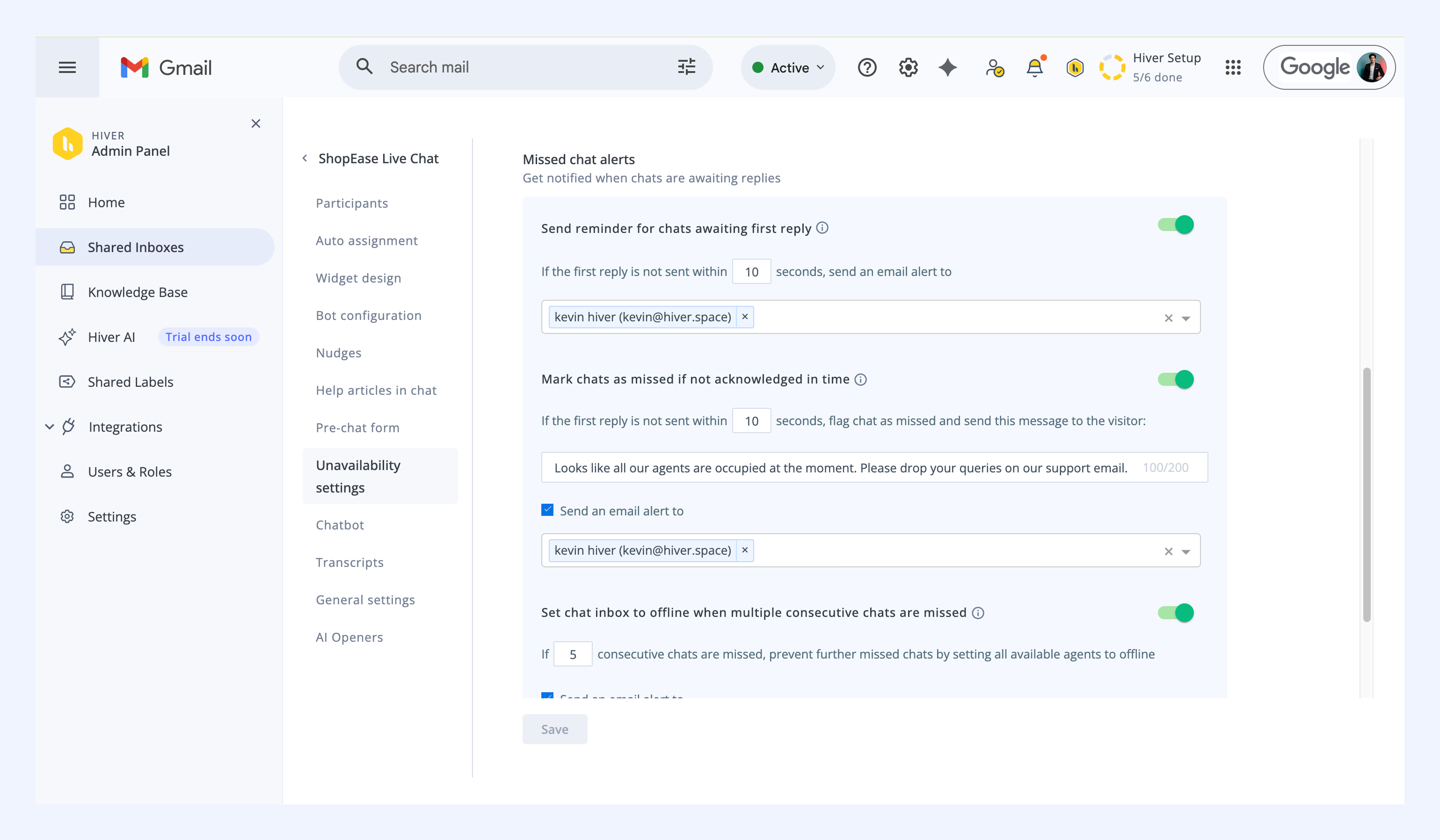Screen dimensions: 1440x840
Task: Open the Active status dropdown
Action: [x=788, y=67]
